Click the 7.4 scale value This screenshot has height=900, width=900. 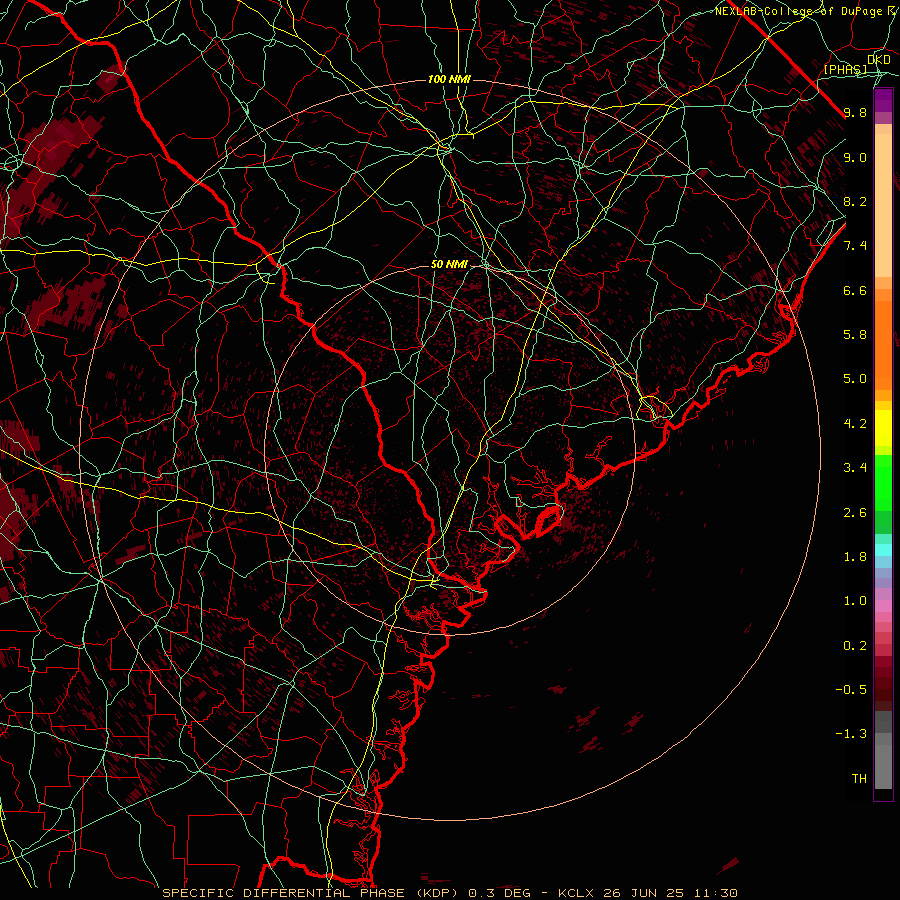pos(855,246)
